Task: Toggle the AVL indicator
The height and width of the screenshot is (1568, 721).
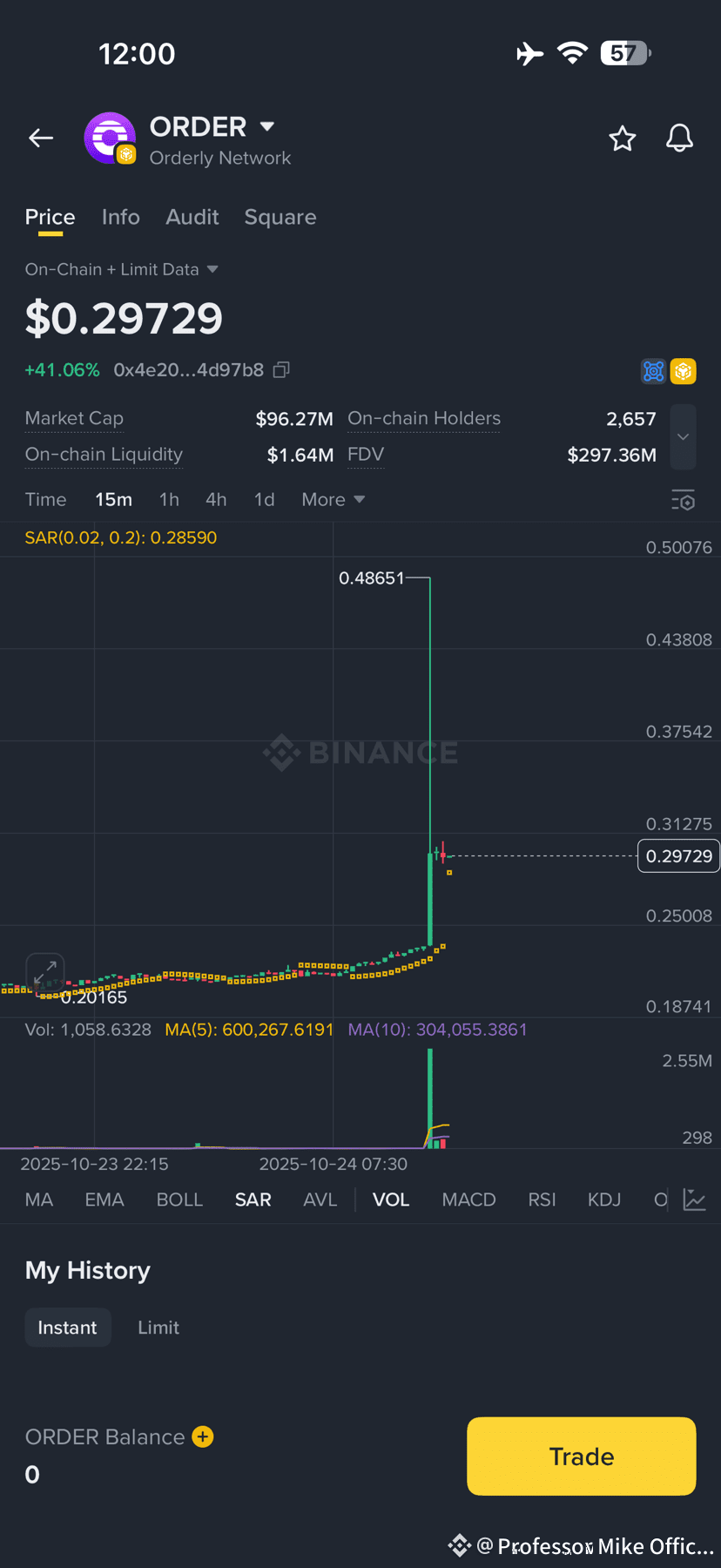Action: (320, 1200)
